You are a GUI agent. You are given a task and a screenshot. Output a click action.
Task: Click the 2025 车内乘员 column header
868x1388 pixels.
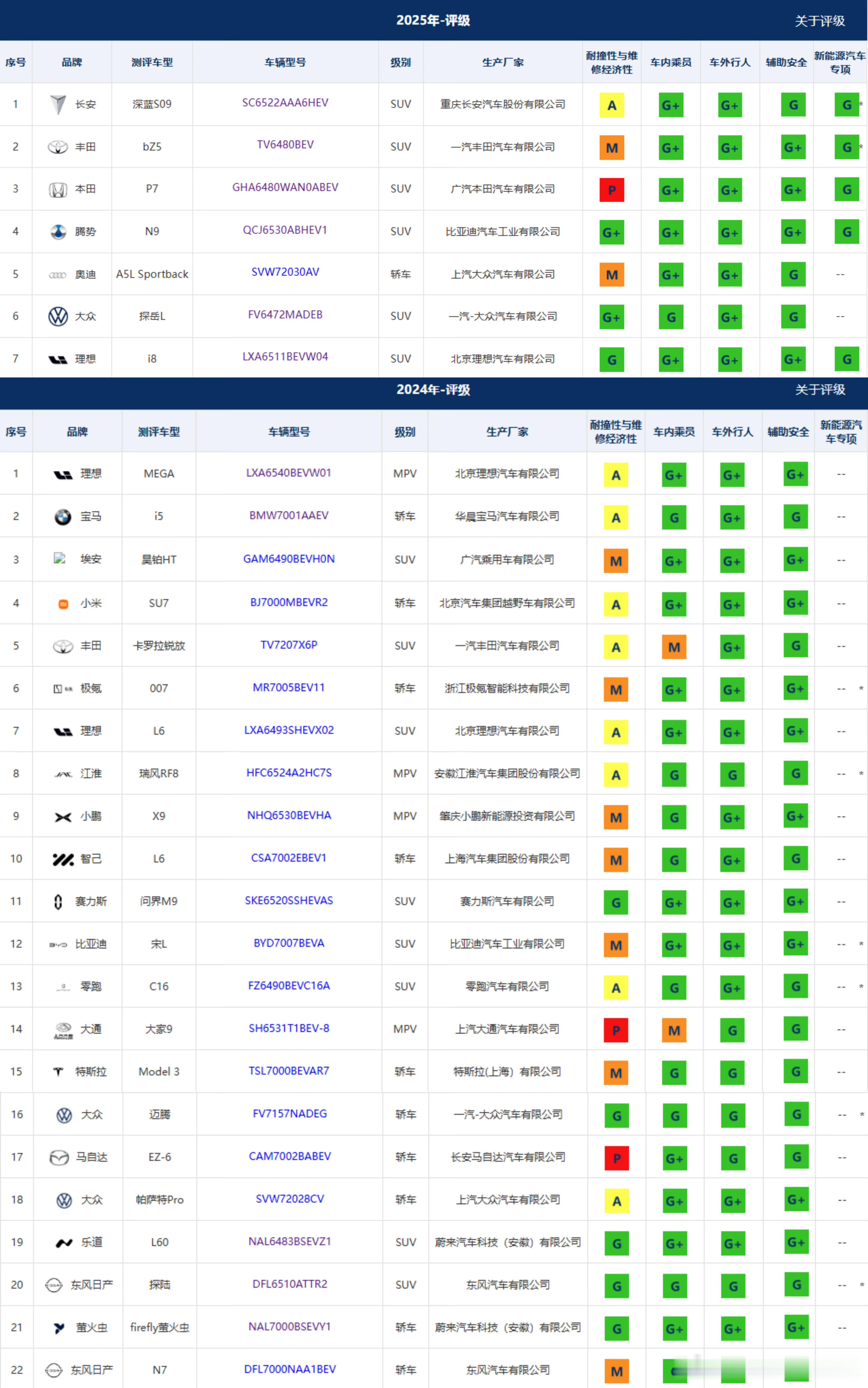pyautogui.click(x=671, y=63)
